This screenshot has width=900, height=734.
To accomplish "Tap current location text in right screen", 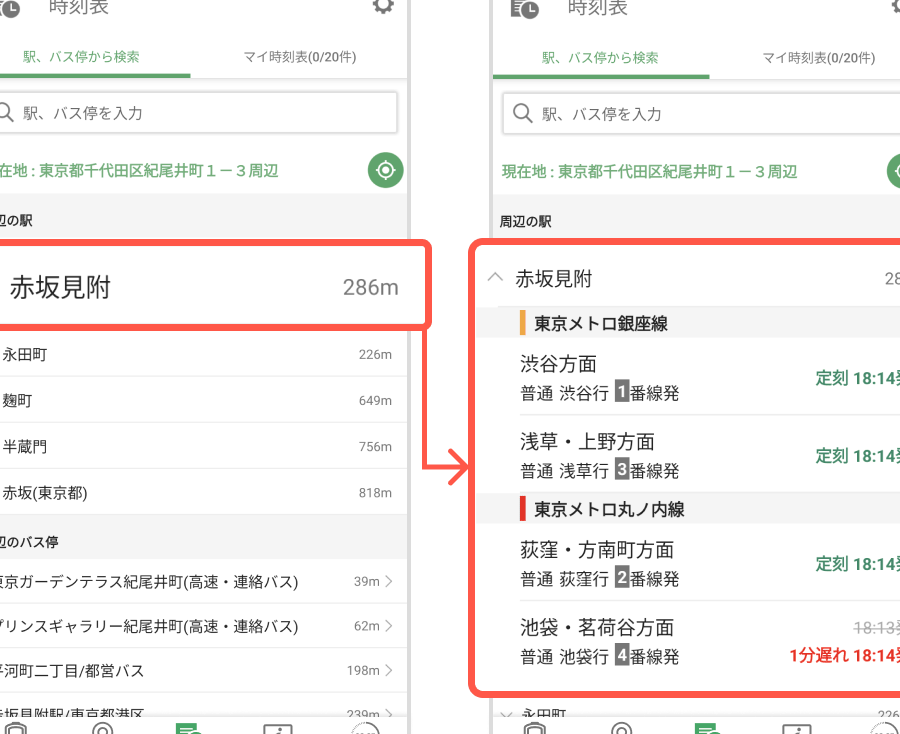I will click(649, 171).
